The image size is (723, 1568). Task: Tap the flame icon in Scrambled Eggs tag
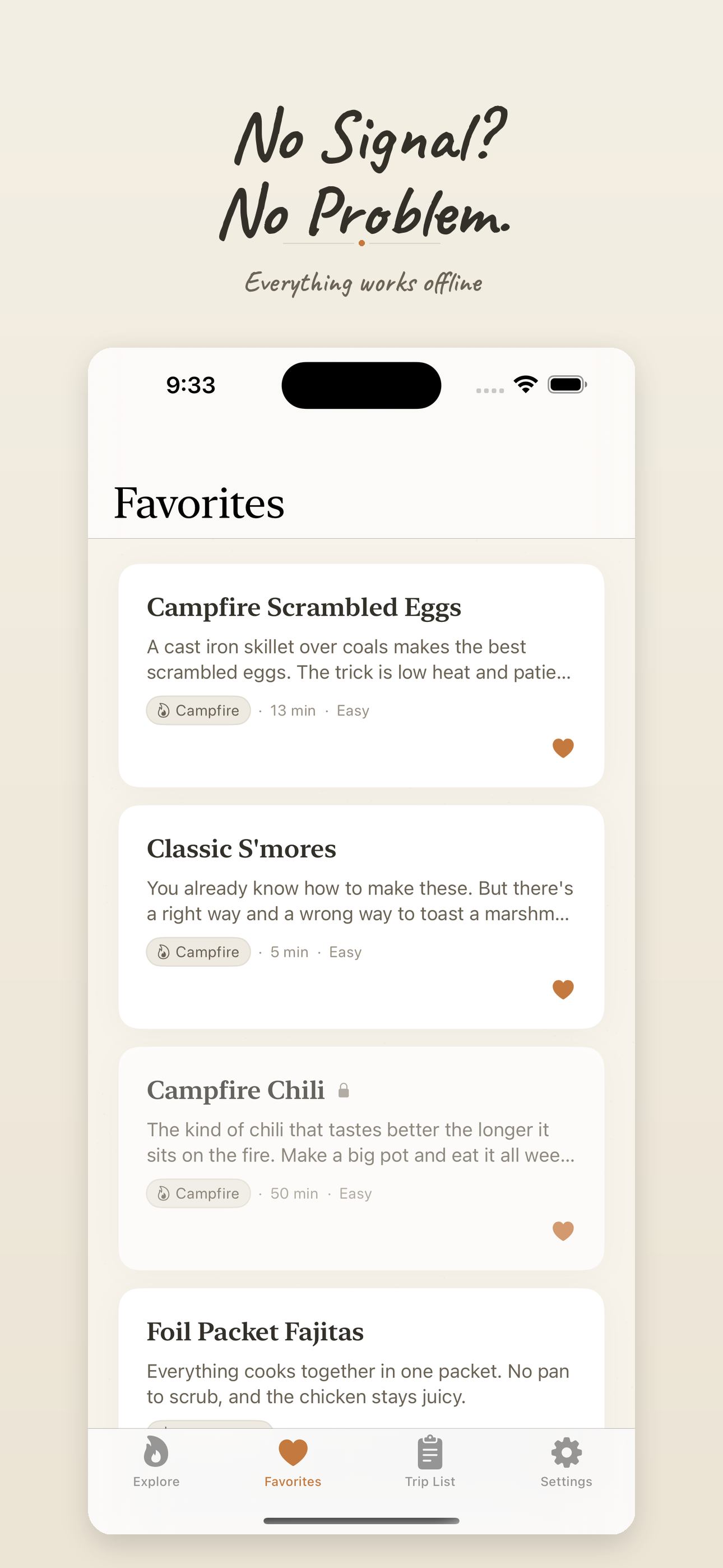pyautogui.click(x=164, y=711)
